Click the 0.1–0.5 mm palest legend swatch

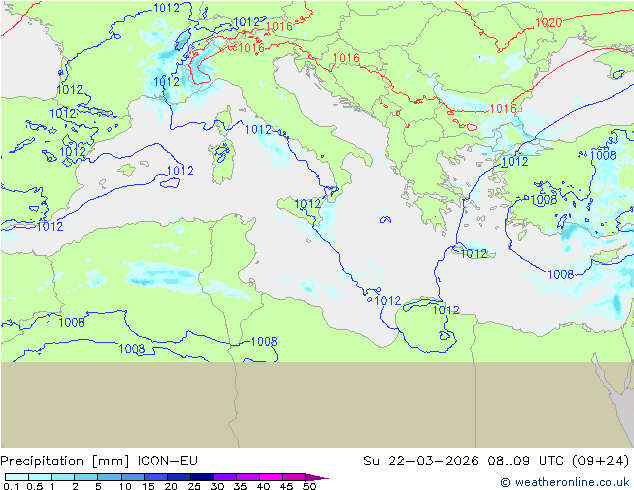pyautogui.click(x=17, y=477)
